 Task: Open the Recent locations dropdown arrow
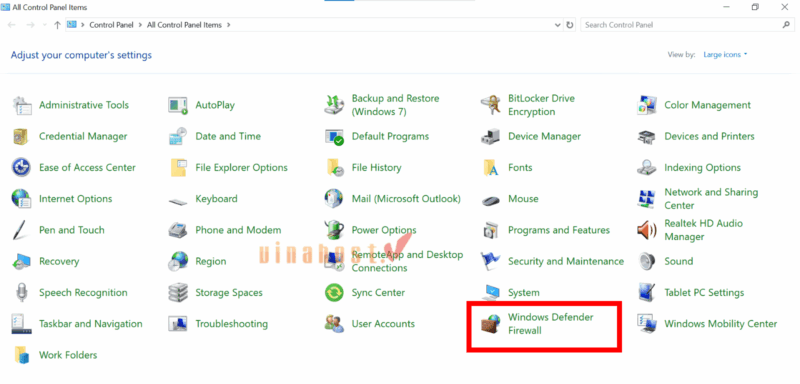point(44,25)
